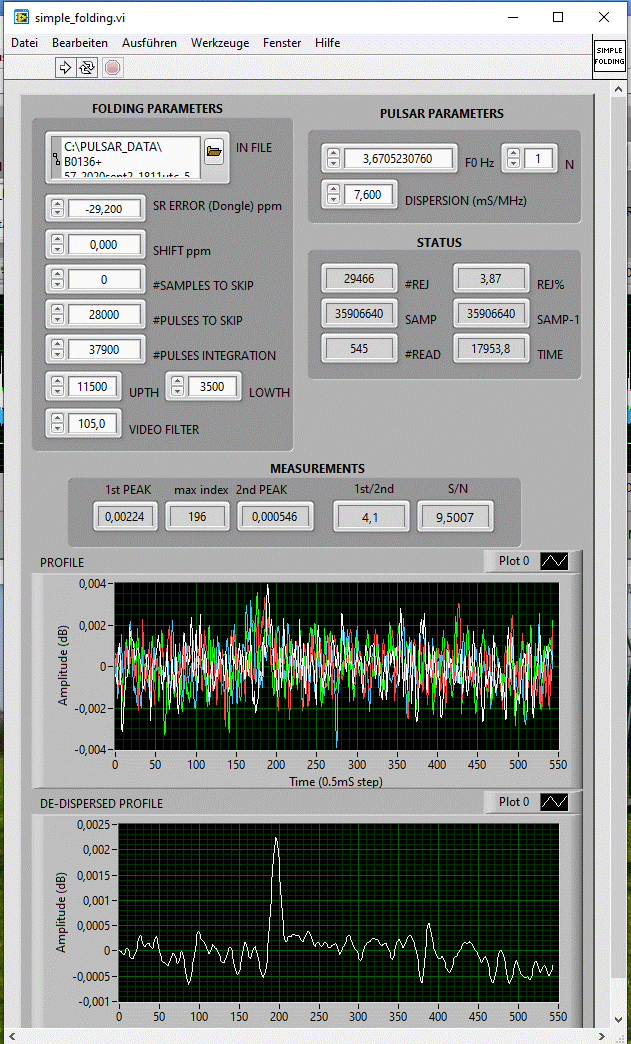Click the PROFILE Plot 0 legend swatch
The height and width of the screenshot is (1044, 631).
click(x=554, y=561)
